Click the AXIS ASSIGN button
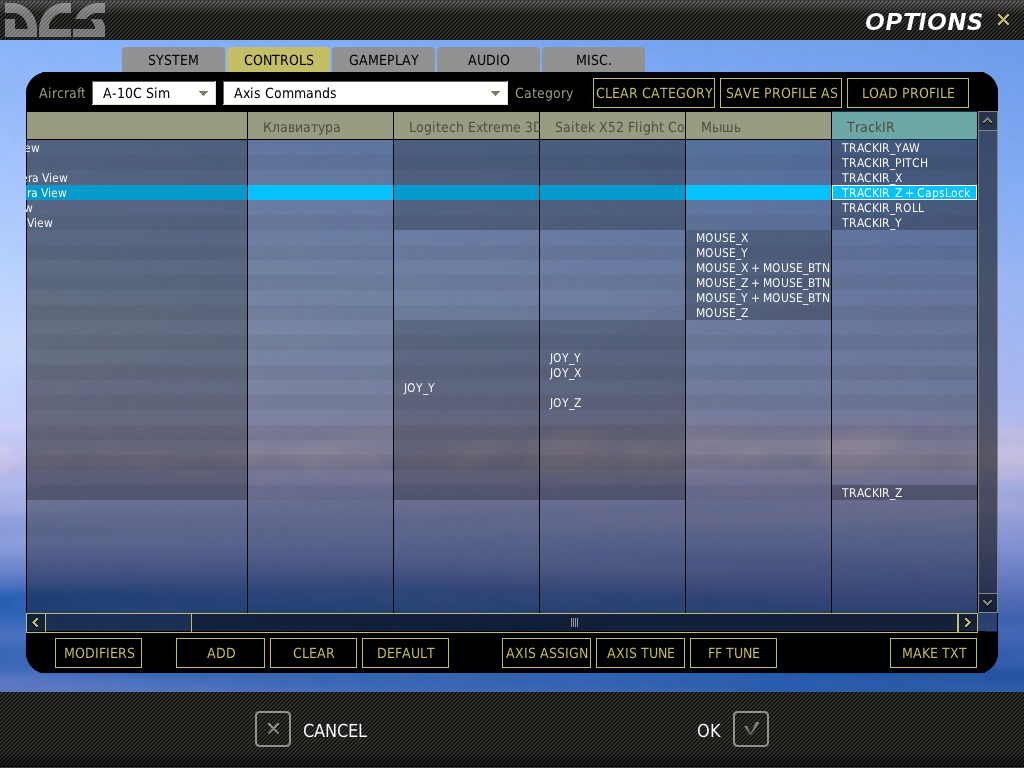This screenshot has width=1024, height=768. click(x=547, y=653)
